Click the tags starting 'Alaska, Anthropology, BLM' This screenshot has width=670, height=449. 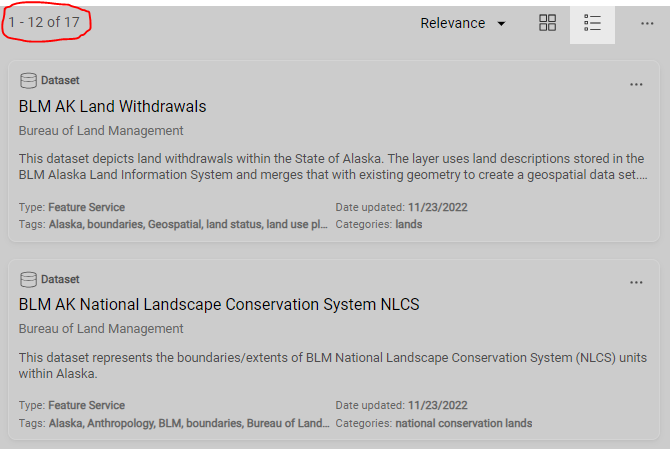coord(189,423)
